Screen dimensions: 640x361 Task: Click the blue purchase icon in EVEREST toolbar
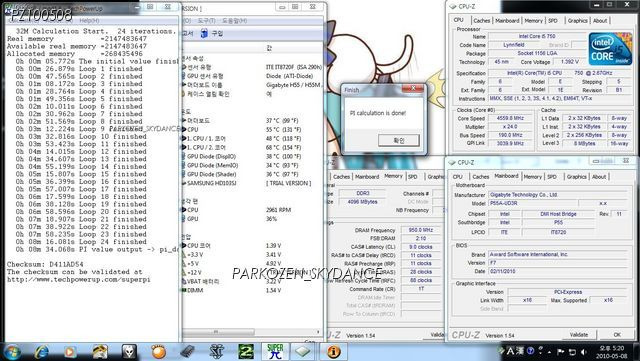204,33
